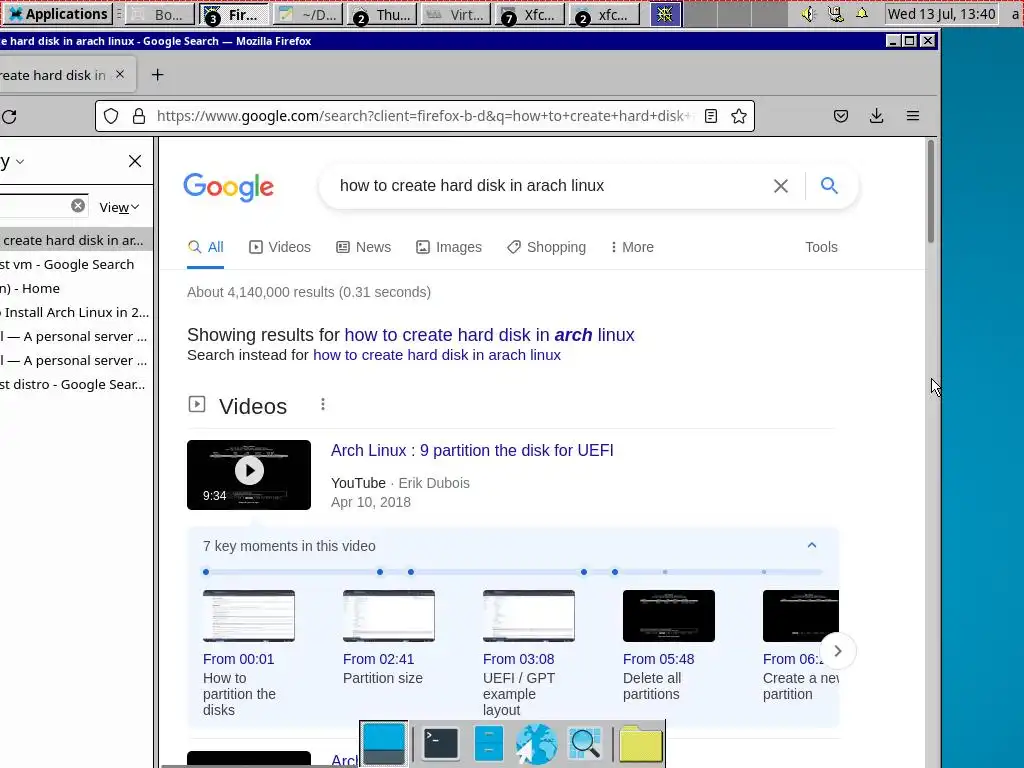Open Firefox hamburger application menu
1024x768 pixels.
point(913,116)
